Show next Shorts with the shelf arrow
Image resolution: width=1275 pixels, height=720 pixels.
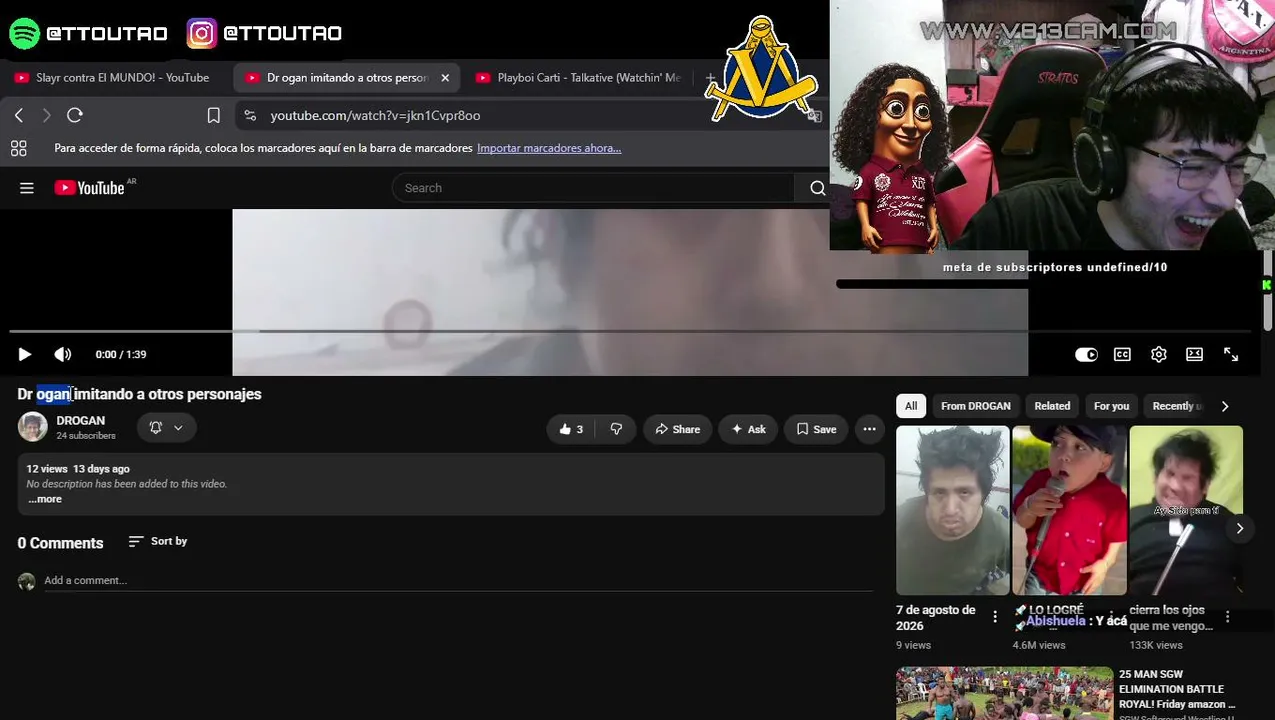click(x=1239, y=528)
